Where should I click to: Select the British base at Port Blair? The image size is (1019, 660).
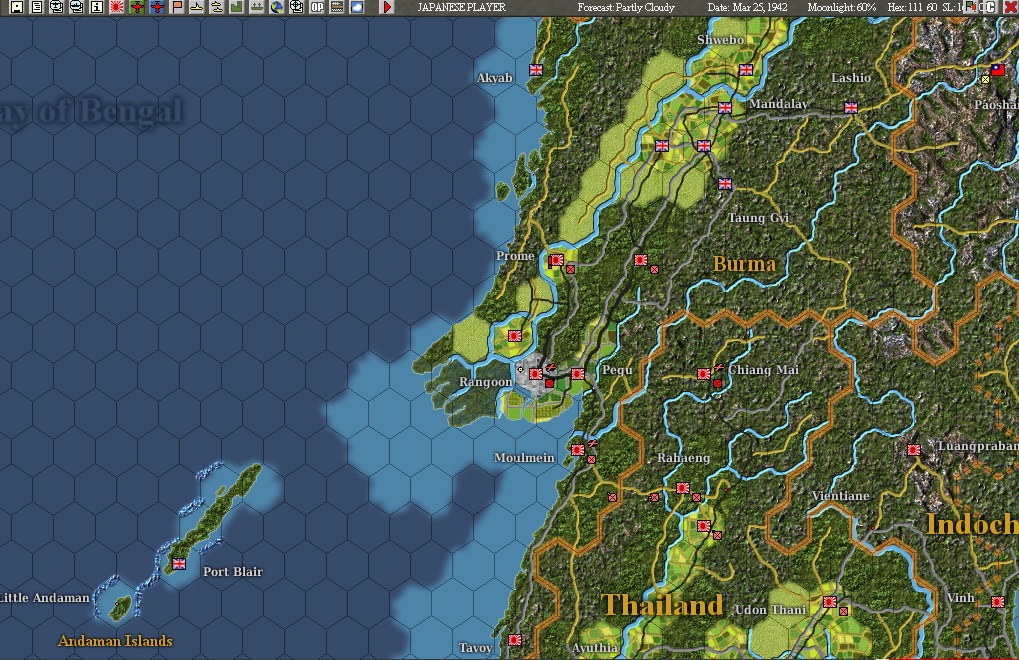[x=179, y=564]
